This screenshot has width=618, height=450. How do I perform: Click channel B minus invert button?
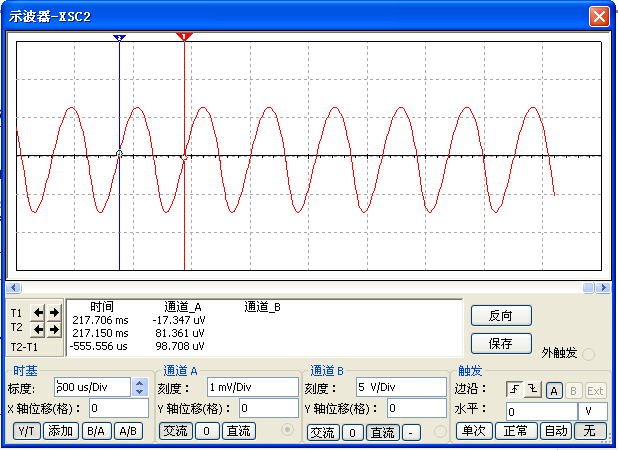411,433
